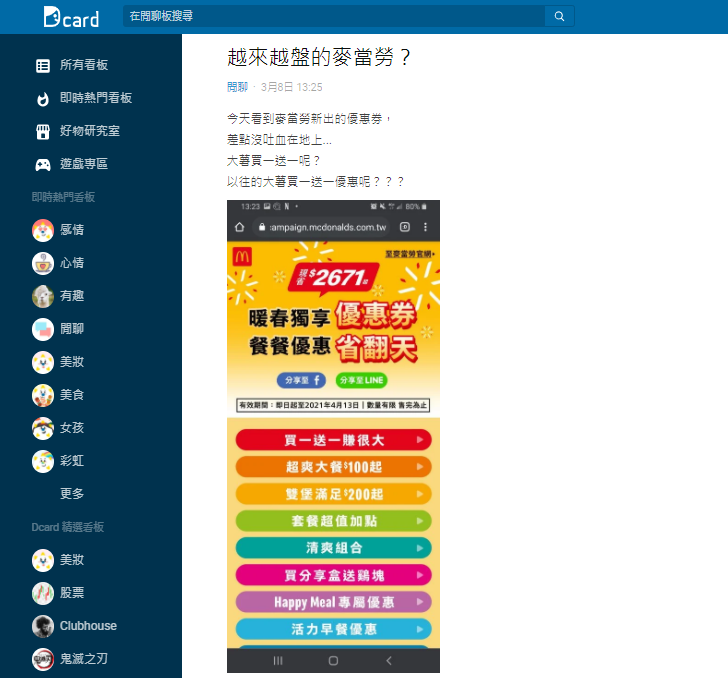Screen dimensions: 728x678
Task: Click the McDonald's logo in image
Action: pos(242,257)
